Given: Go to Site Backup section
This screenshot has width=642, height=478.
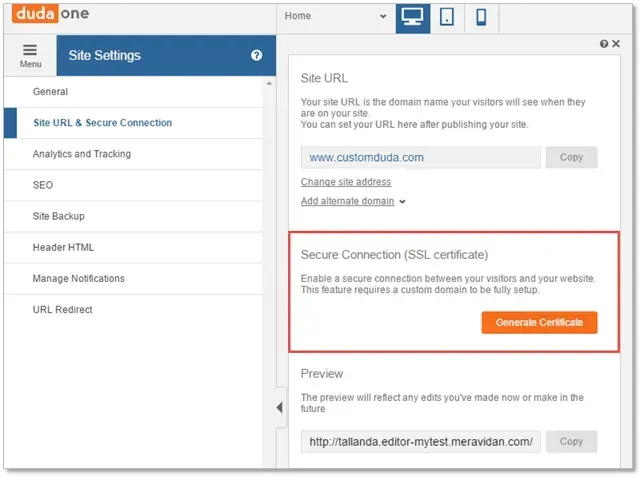Looking at the screenshot, I should [133, 216].
